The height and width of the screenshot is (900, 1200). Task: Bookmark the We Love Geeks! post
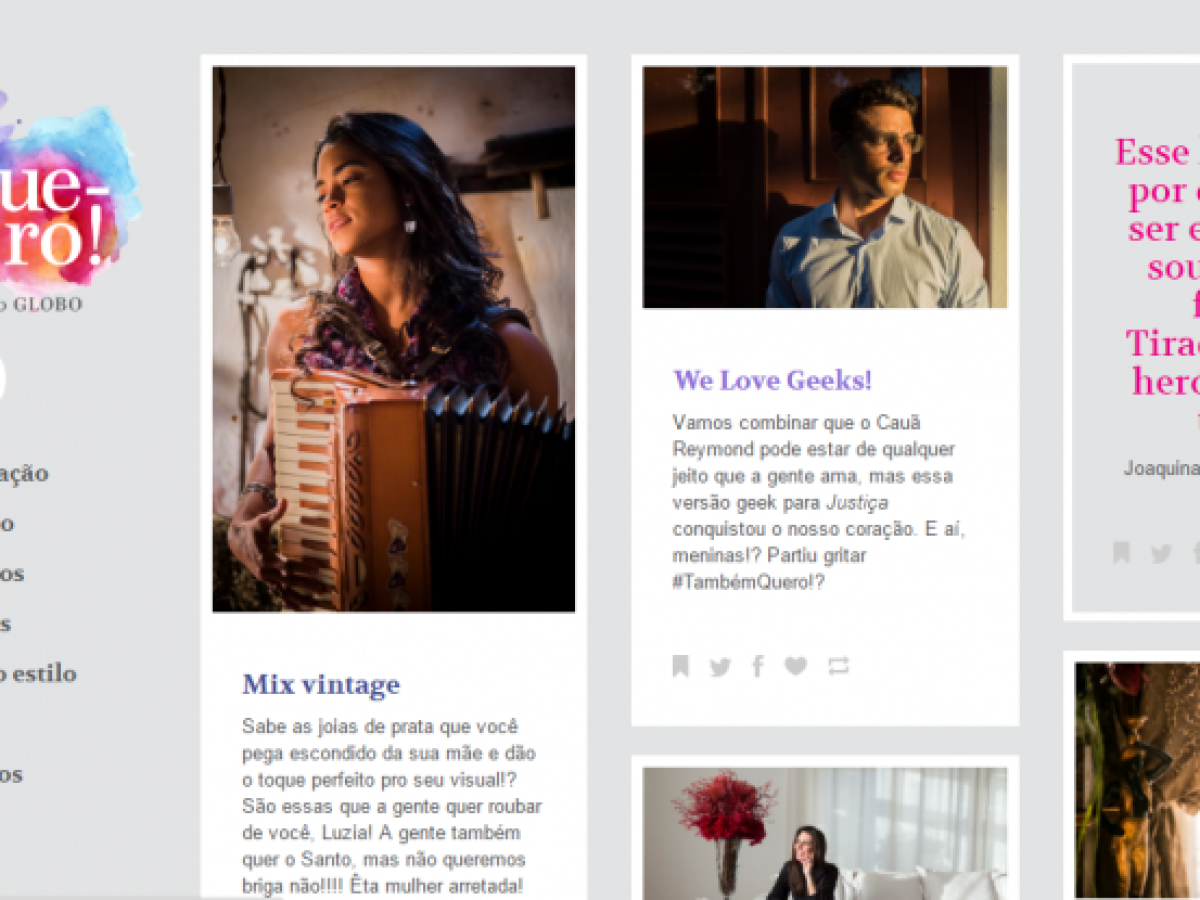point(680,666)
